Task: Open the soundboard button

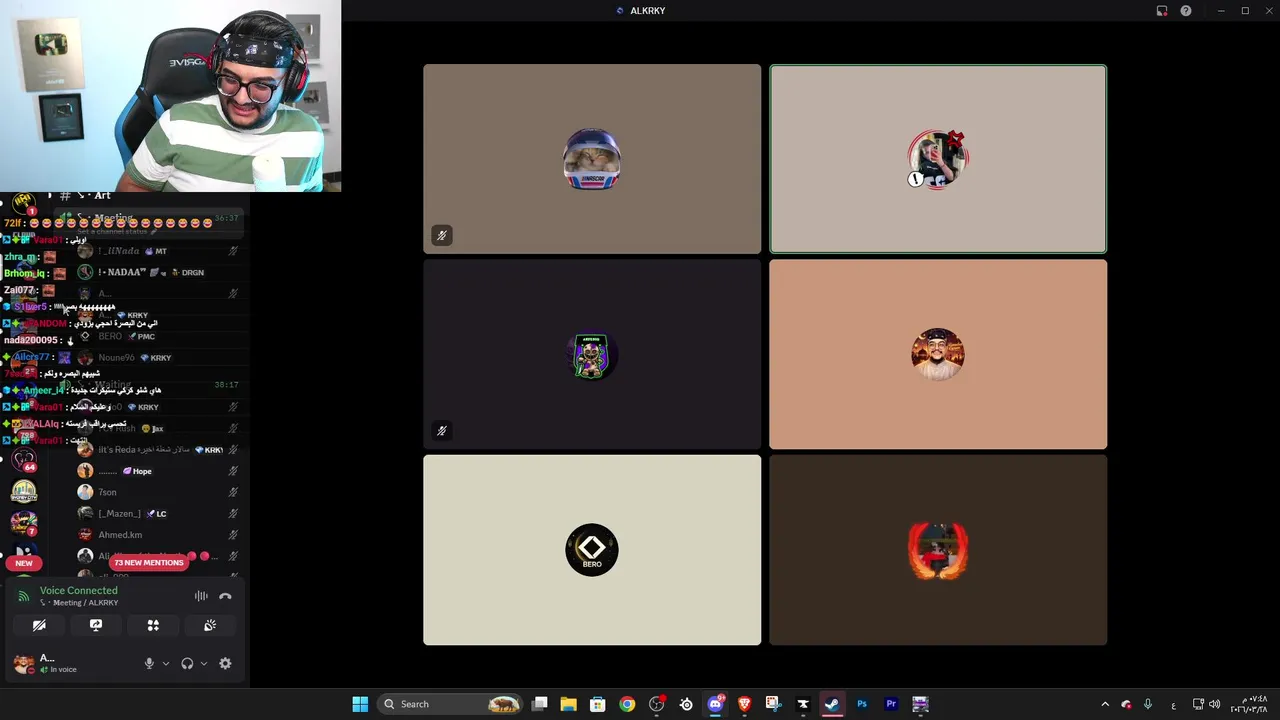Action: [x=210, y=625]
